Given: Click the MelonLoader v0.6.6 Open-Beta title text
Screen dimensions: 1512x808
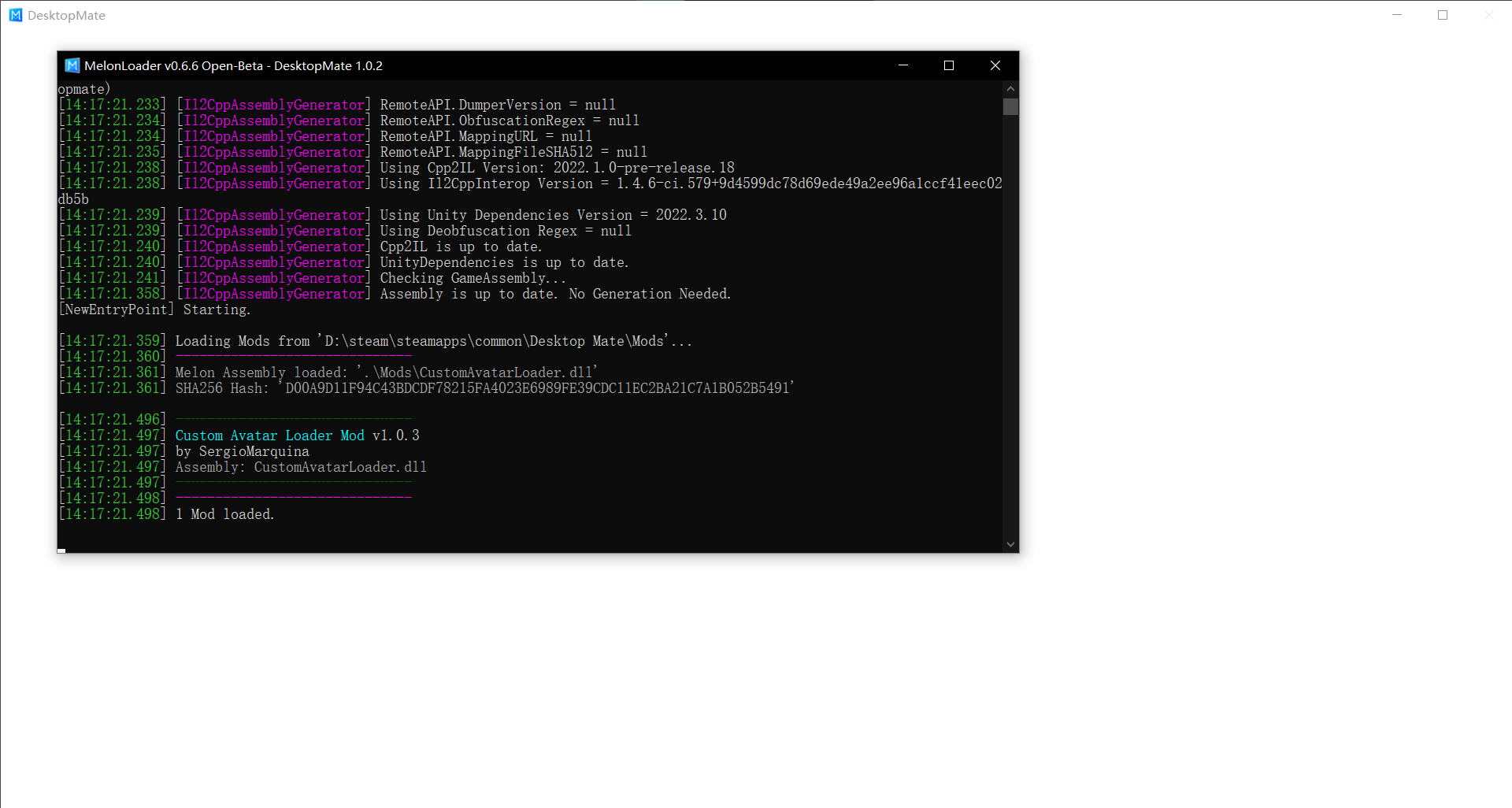Looking at the screenshot, I should [x=233, y=65].
